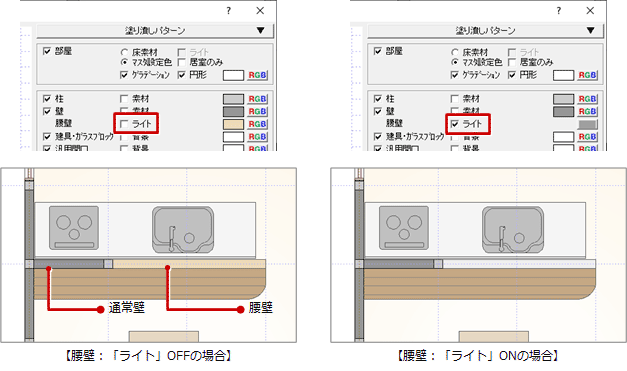Toggle グラデーション checkbox in ライトON dialog
Viewport: 627px width, 371px height.
click(x=454, y=75)
